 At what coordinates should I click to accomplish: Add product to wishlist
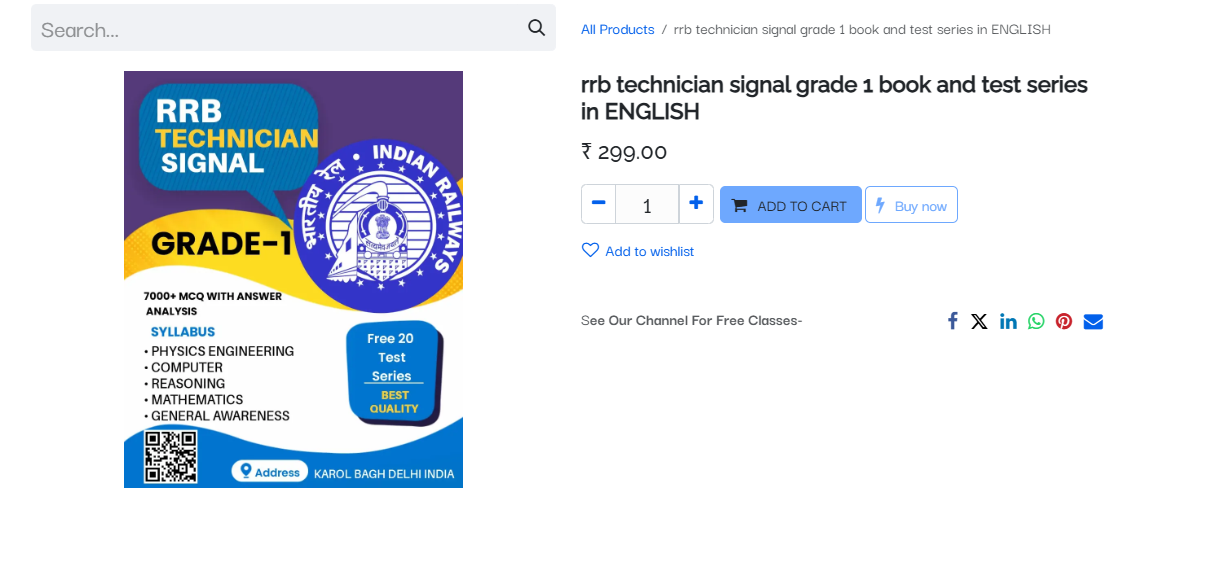pyautogui.click(x=638, y=251)
